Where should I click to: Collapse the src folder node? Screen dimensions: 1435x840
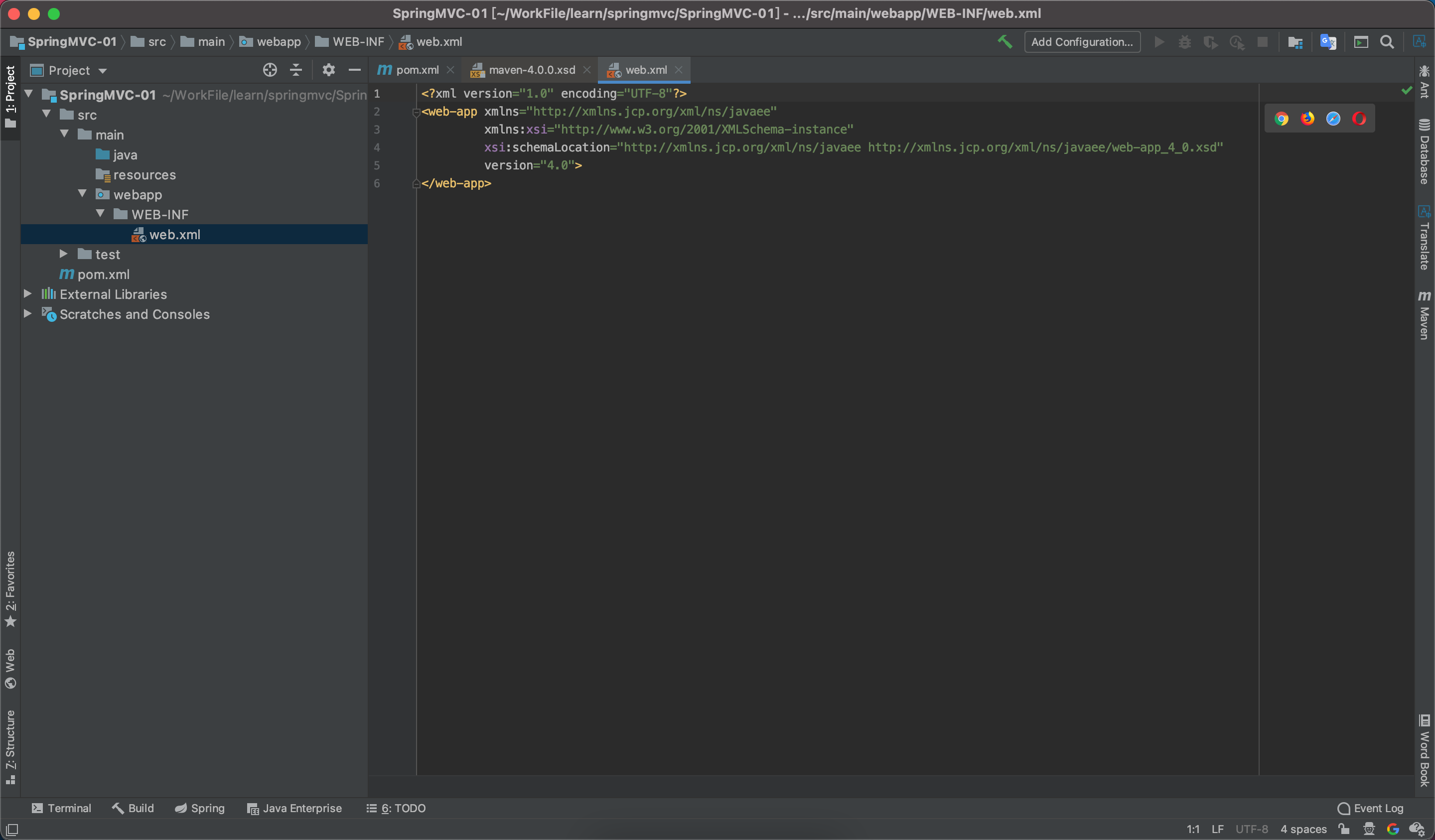47,114
